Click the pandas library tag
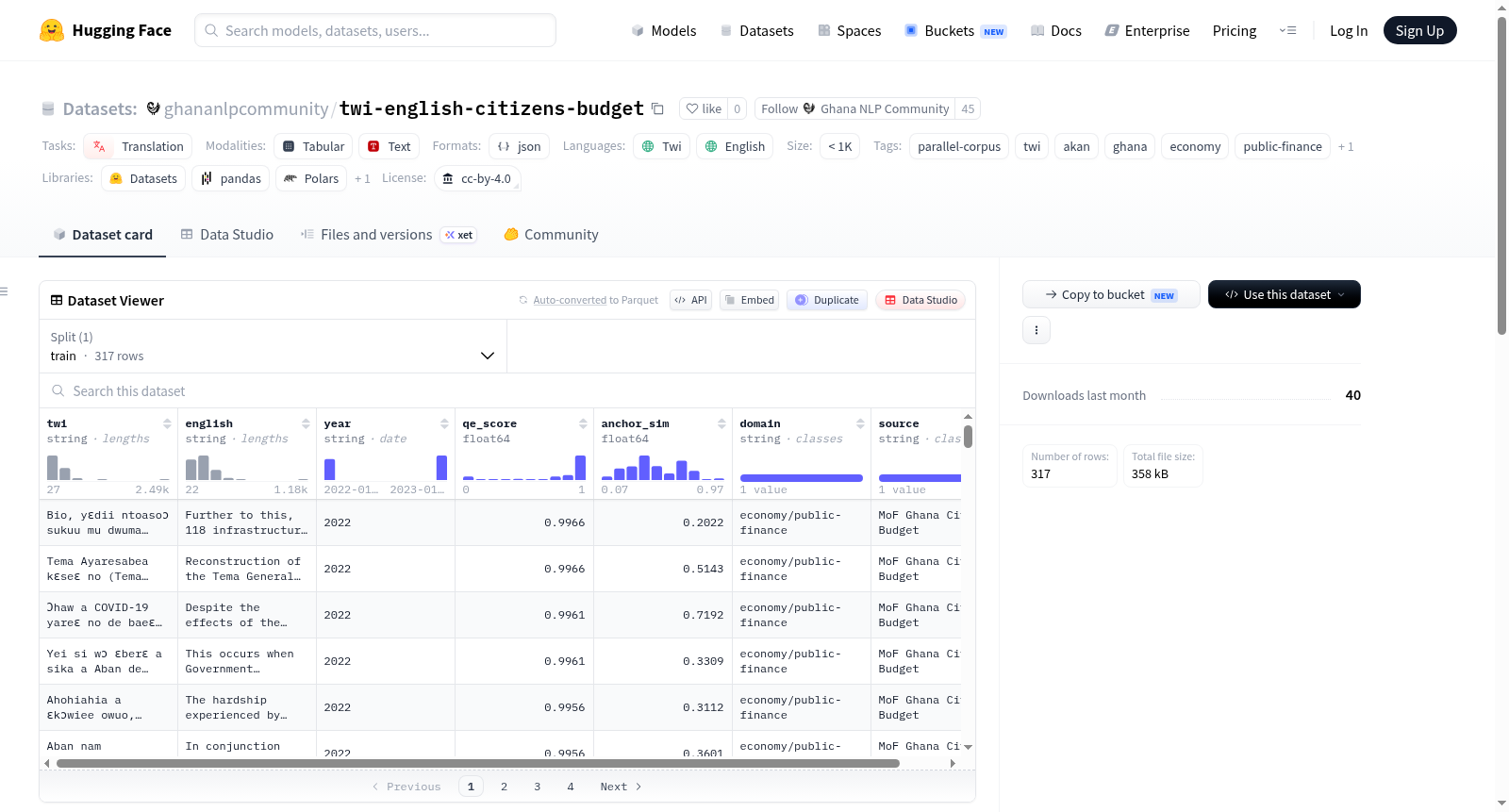This screenshot has height=812, width=1509. (x=231, y=178)
